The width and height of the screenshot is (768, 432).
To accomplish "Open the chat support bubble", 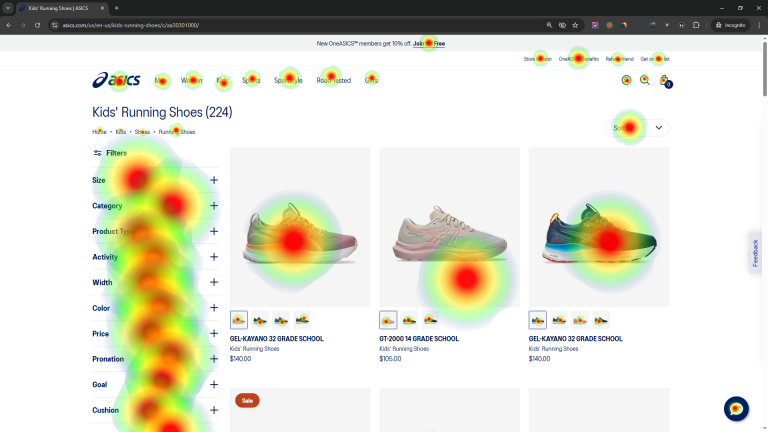I will 736,408.
